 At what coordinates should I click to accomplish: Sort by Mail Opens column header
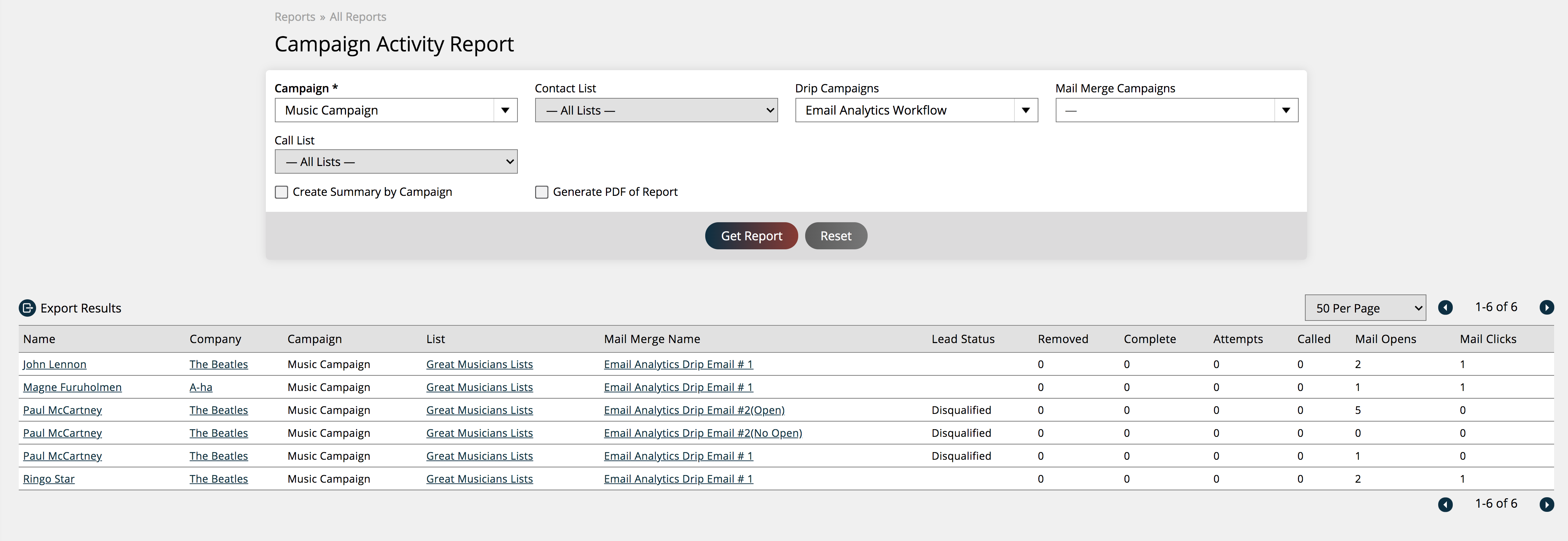coord(1385,339)
